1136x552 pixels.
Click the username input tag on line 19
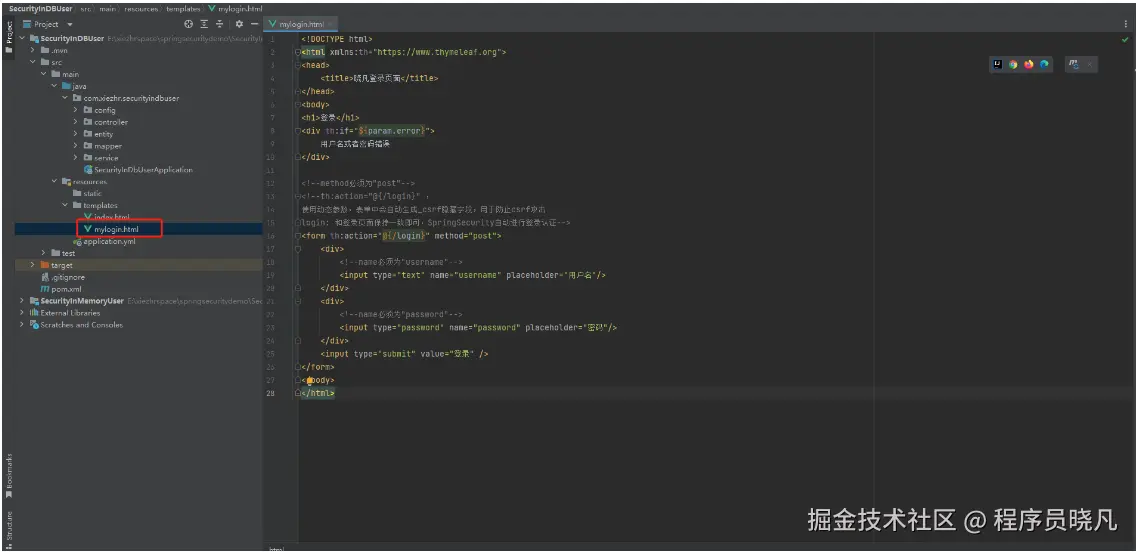[472, 275]
